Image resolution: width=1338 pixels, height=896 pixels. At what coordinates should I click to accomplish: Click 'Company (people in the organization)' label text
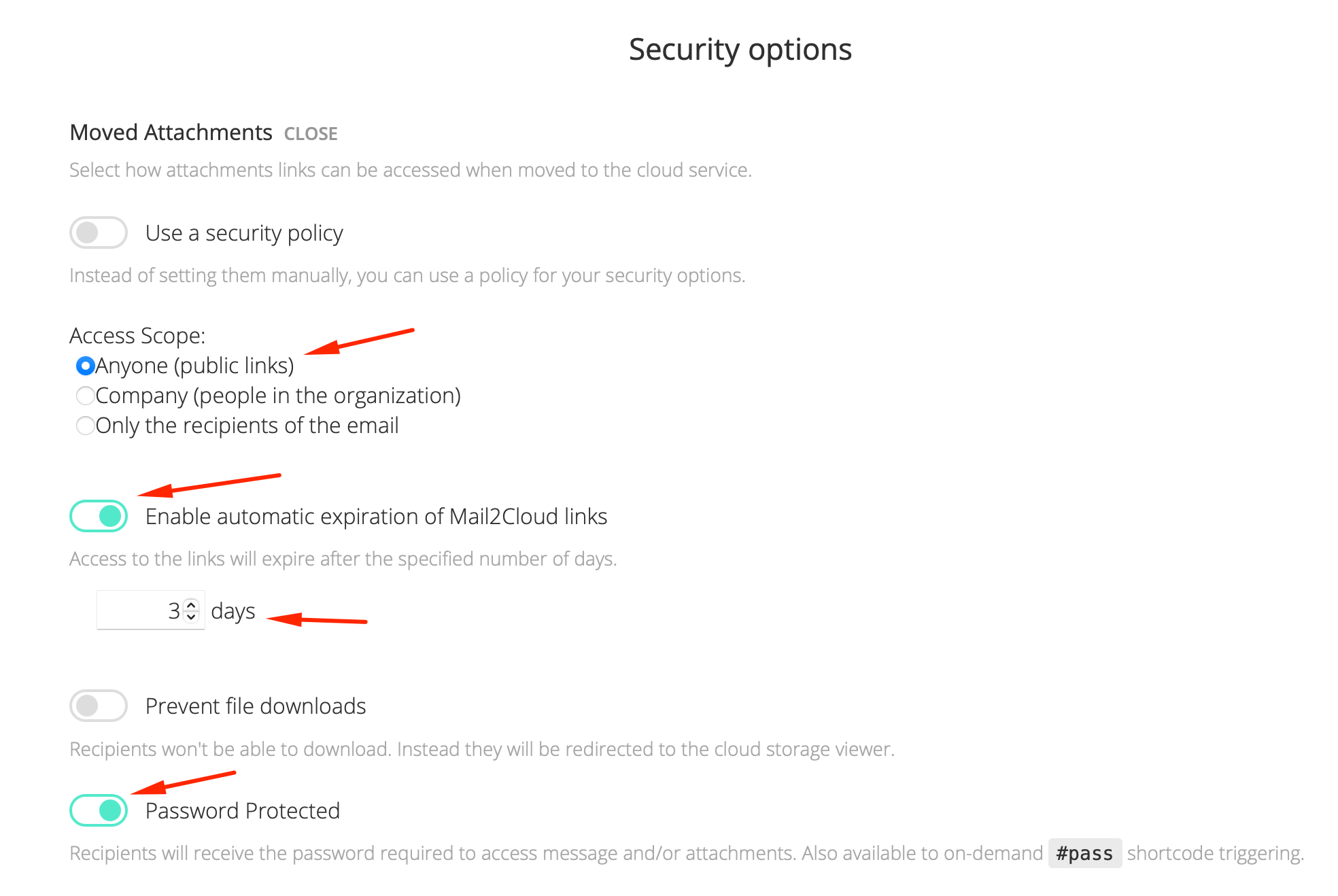(278, 396)
